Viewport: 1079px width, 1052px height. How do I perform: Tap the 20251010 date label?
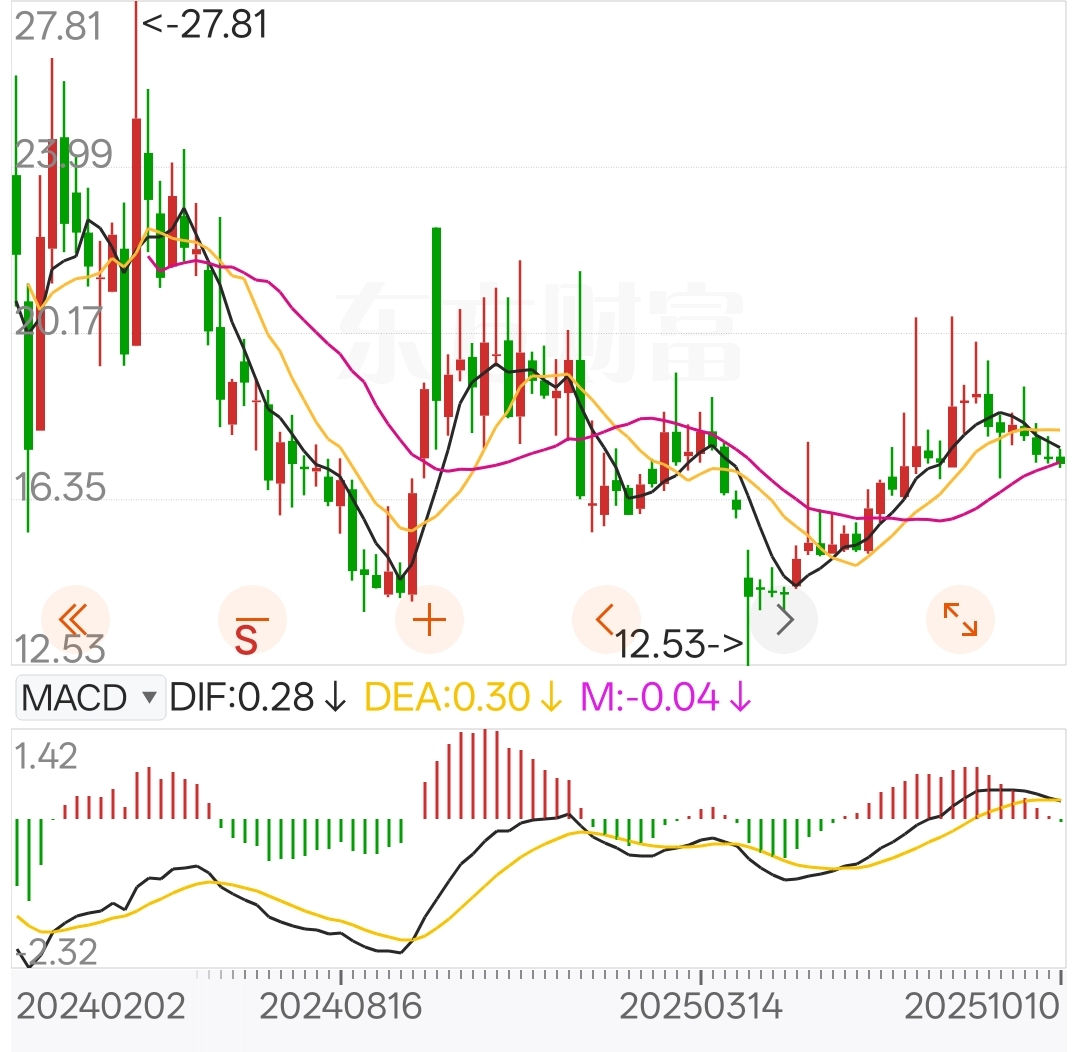(982, 1007)
